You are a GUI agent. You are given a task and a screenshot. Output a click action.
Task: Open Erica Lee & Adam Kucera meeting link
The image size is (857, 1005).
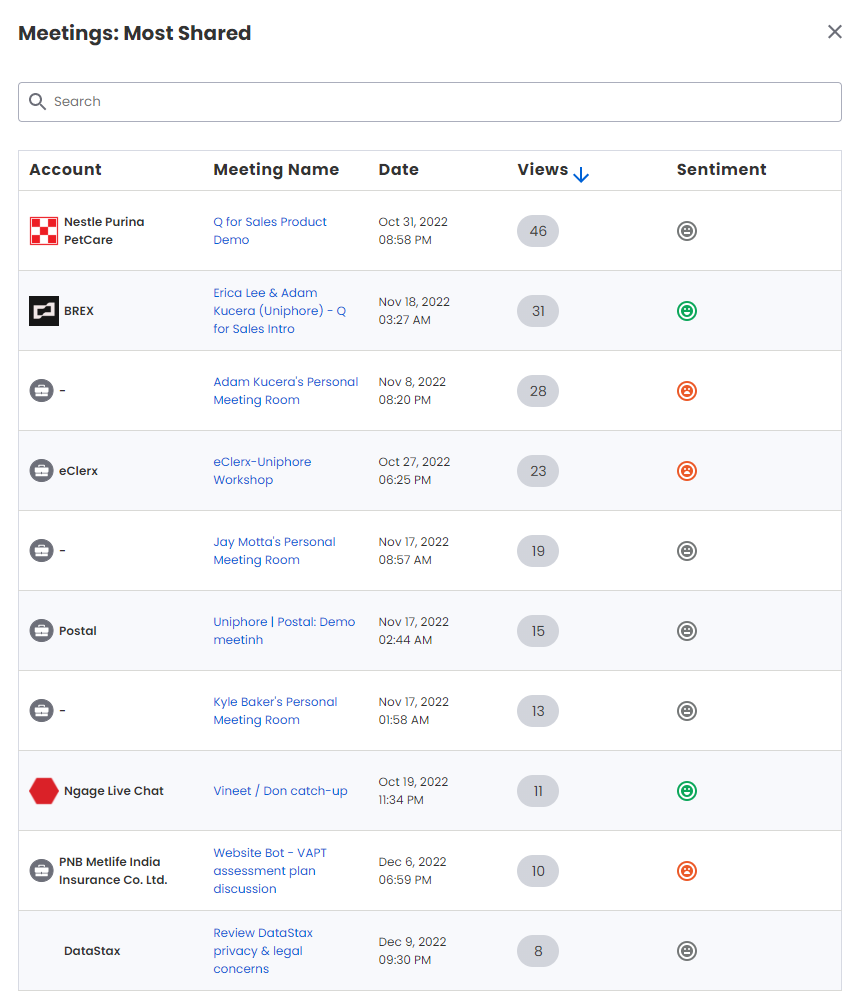tap(279, 311)
